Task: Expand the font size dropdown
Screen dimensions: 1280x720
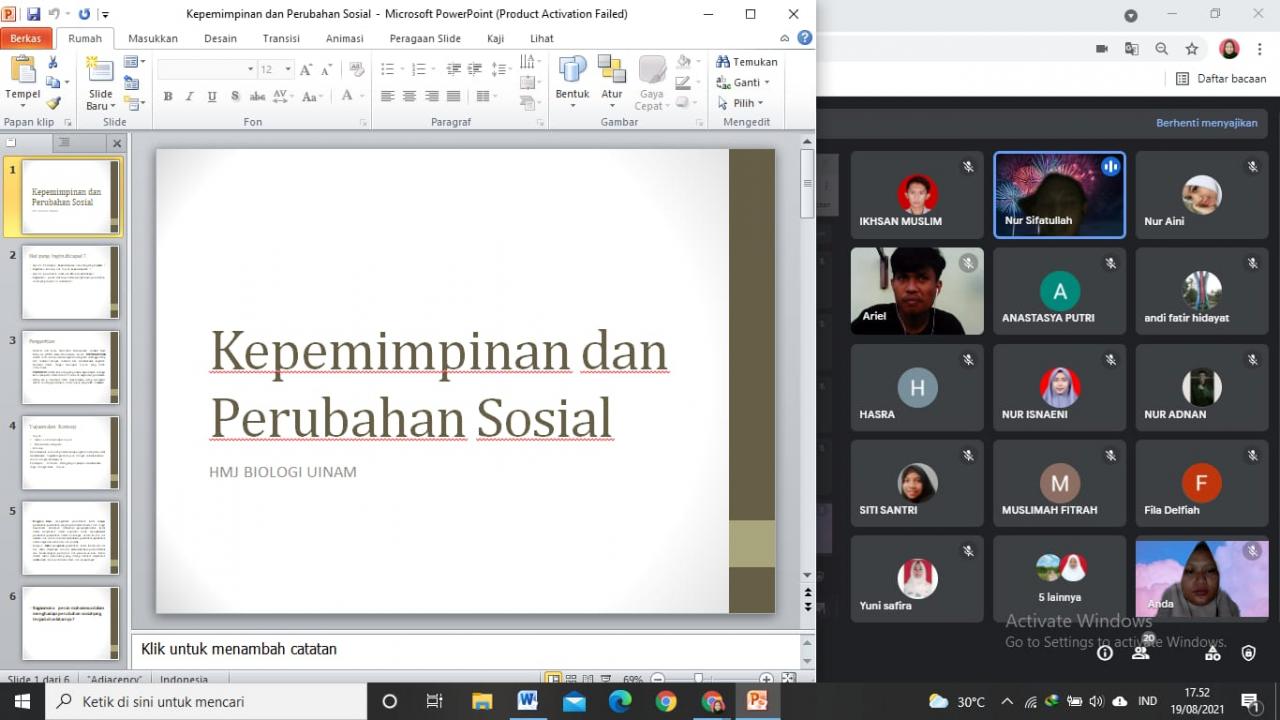Action: click(x=288, y=69)
